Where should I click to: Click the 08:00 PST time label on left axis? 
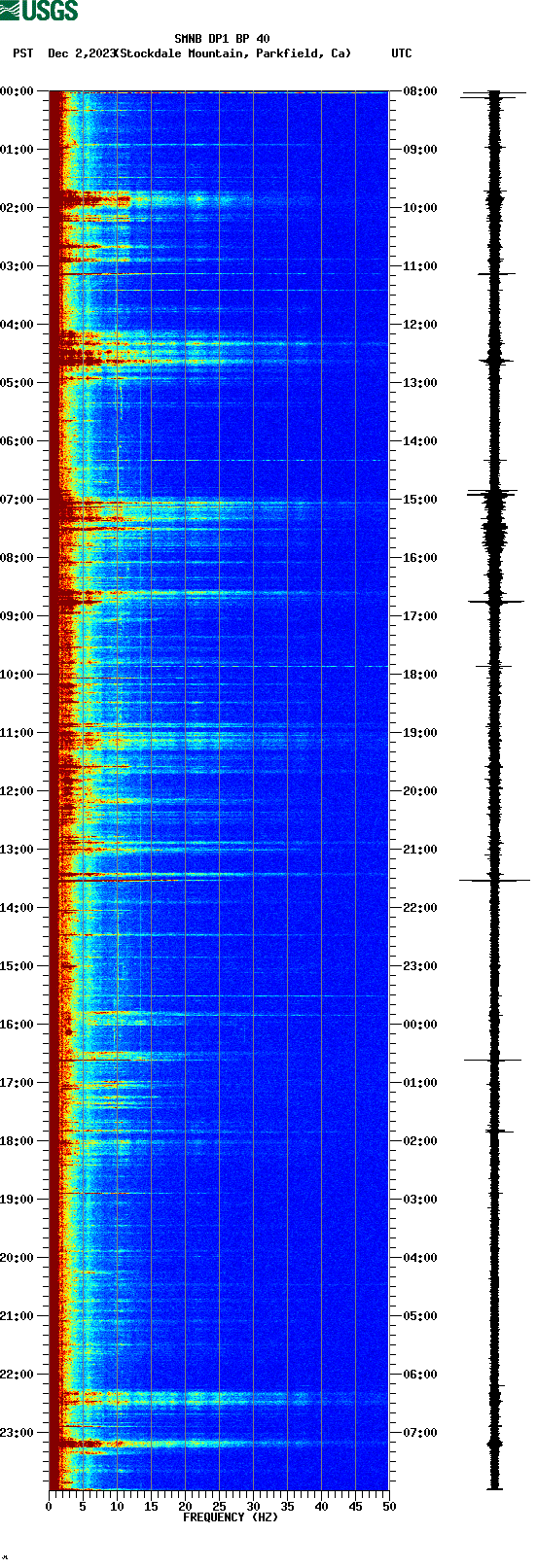coord(18,558)
